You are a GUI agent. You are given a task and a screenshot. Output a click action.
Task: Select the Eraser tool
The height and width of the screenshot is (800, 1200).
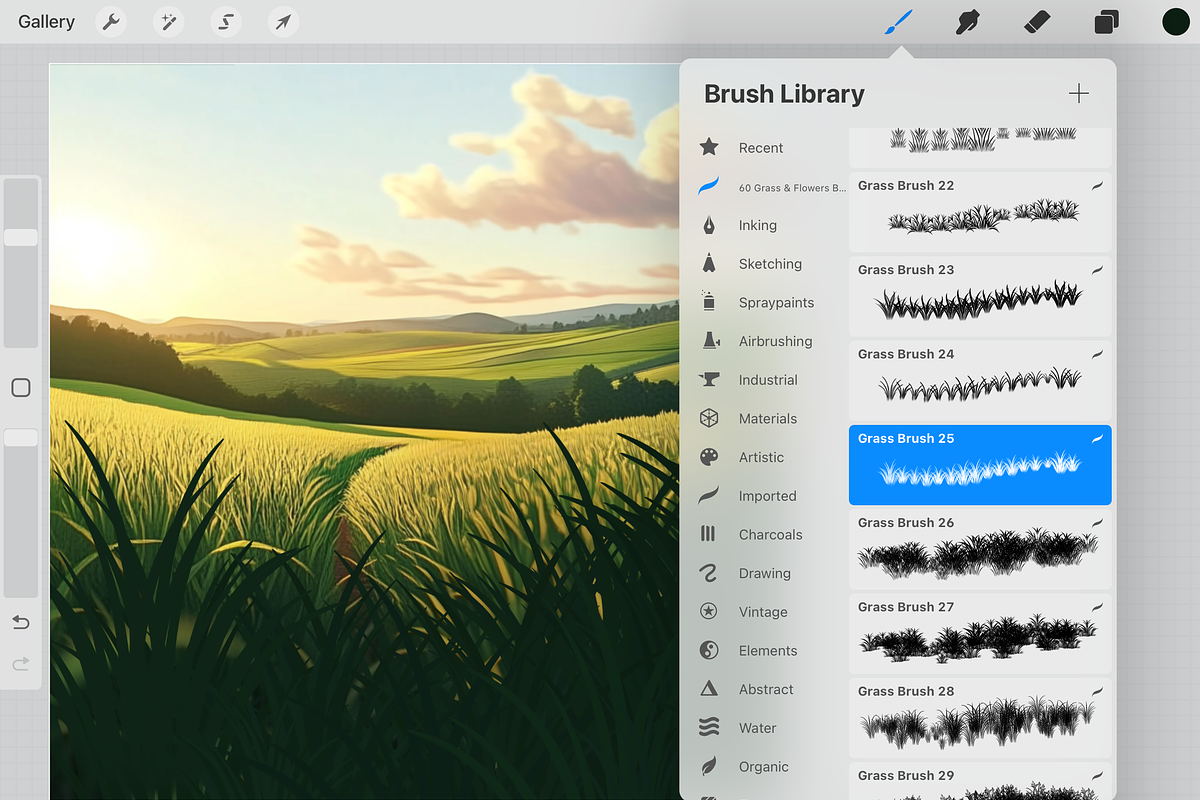1037,22
